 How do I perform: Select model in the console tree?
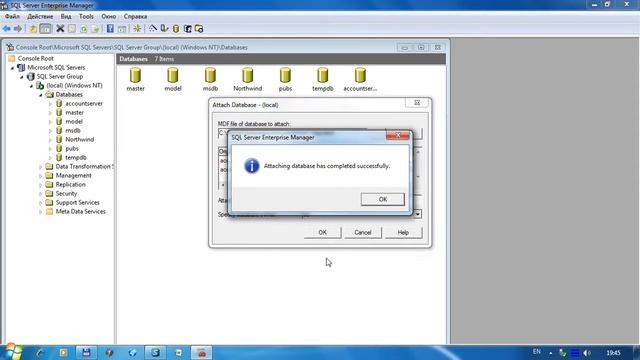74,122
